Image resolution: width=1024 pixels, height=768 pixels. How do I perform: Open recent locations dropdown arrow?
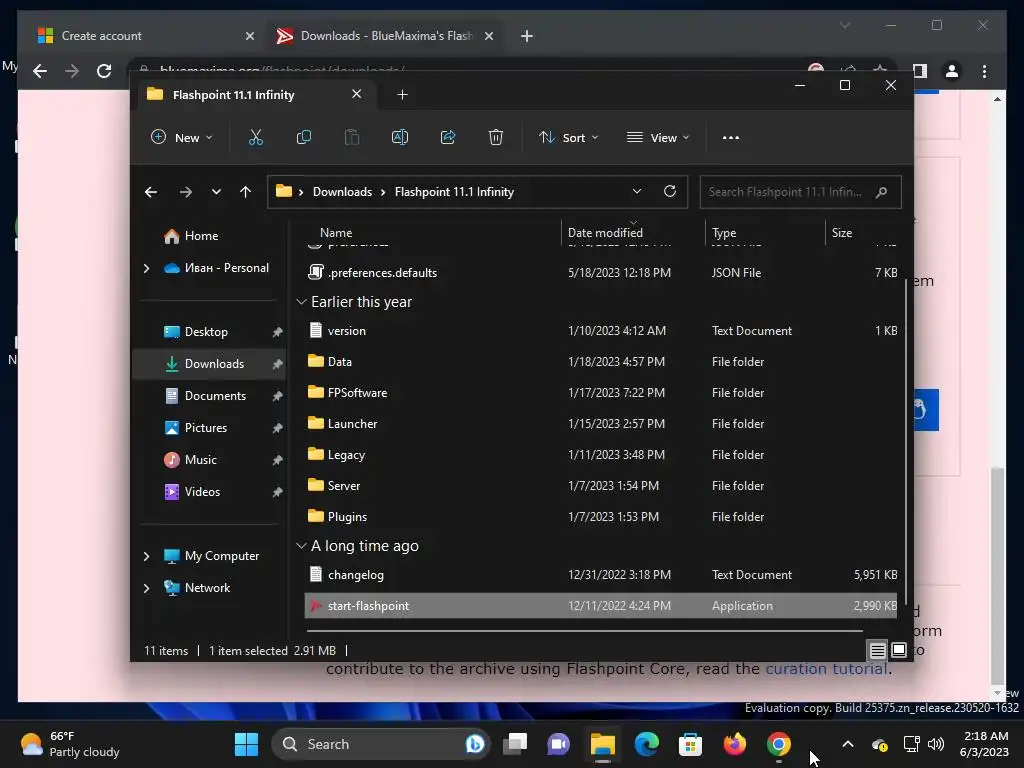(x=216, y=192)
